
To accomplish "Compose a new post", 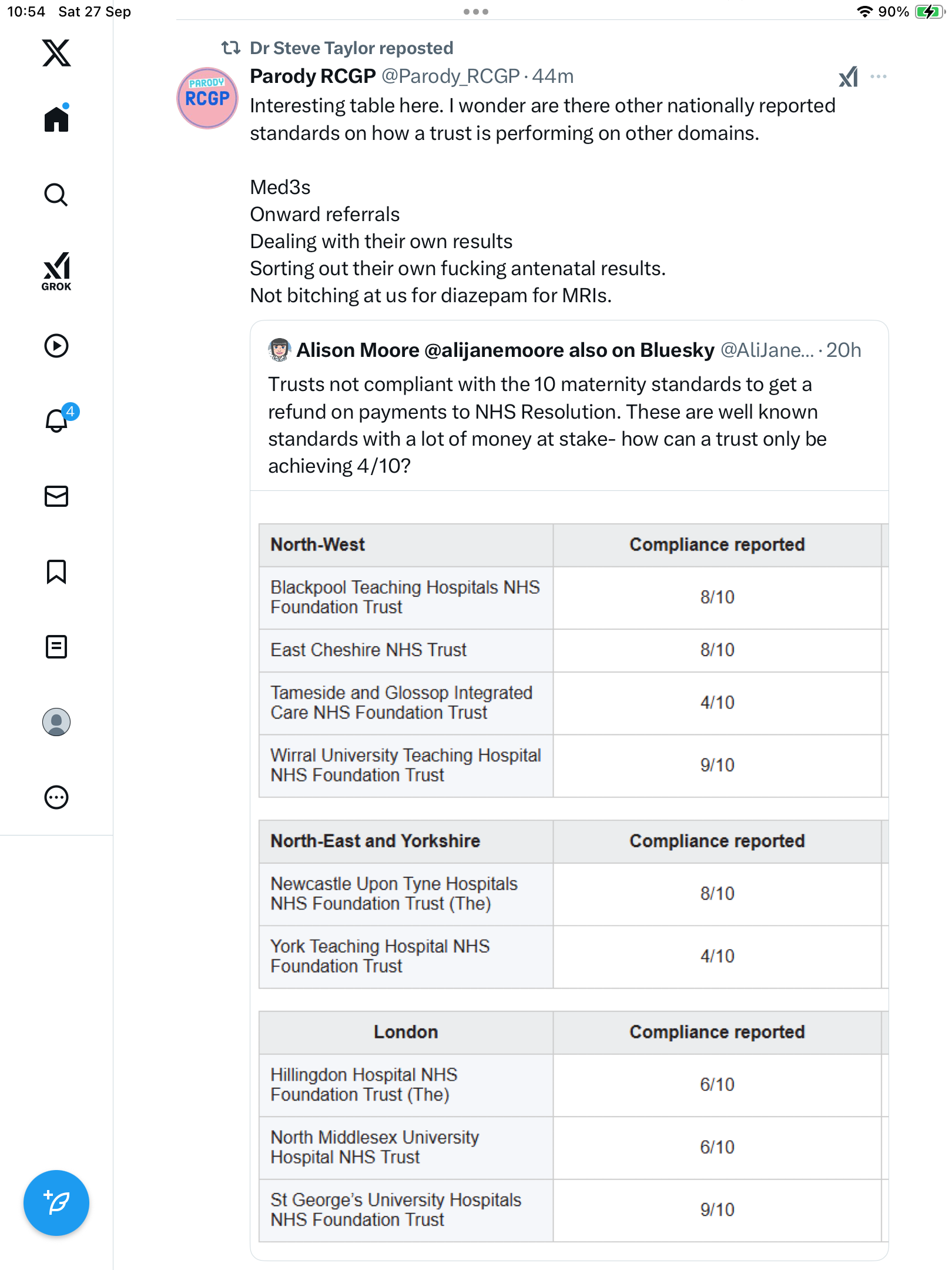I will click(x=56, y=1203).
